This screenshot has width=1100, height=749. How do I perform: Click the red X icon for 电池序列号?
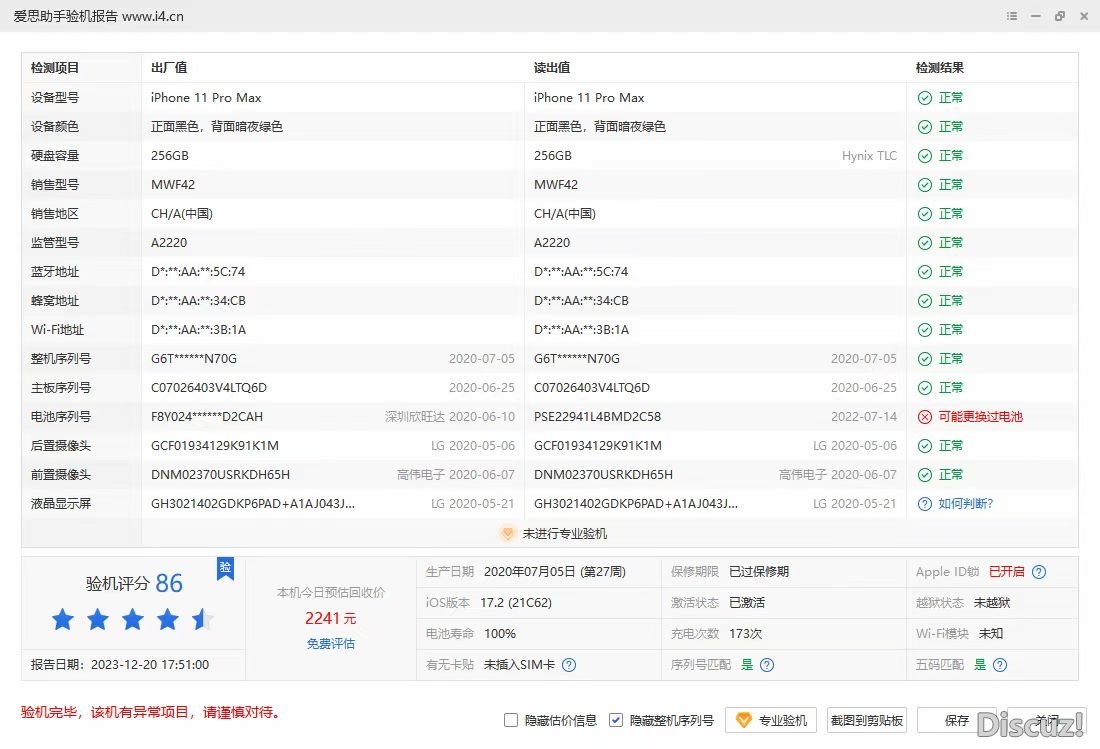pyautogui.click(x=925, y=417)
